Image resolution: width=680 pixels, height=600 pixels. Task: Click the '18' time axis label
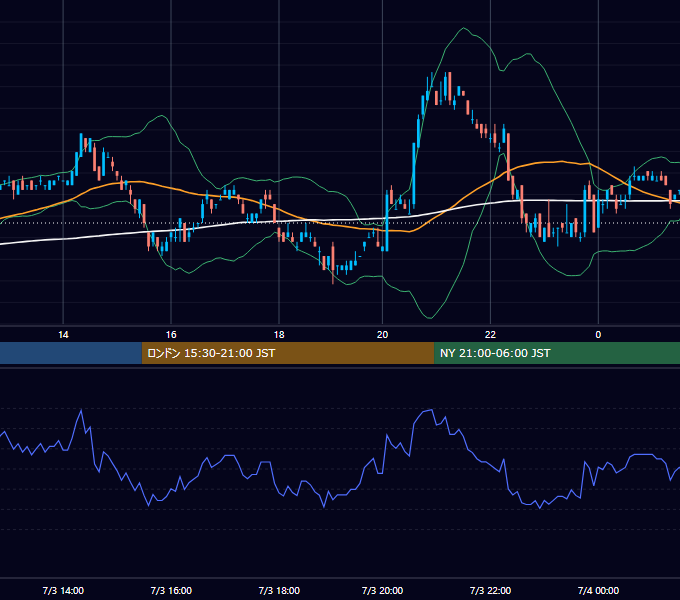click(x=279, y=334)
